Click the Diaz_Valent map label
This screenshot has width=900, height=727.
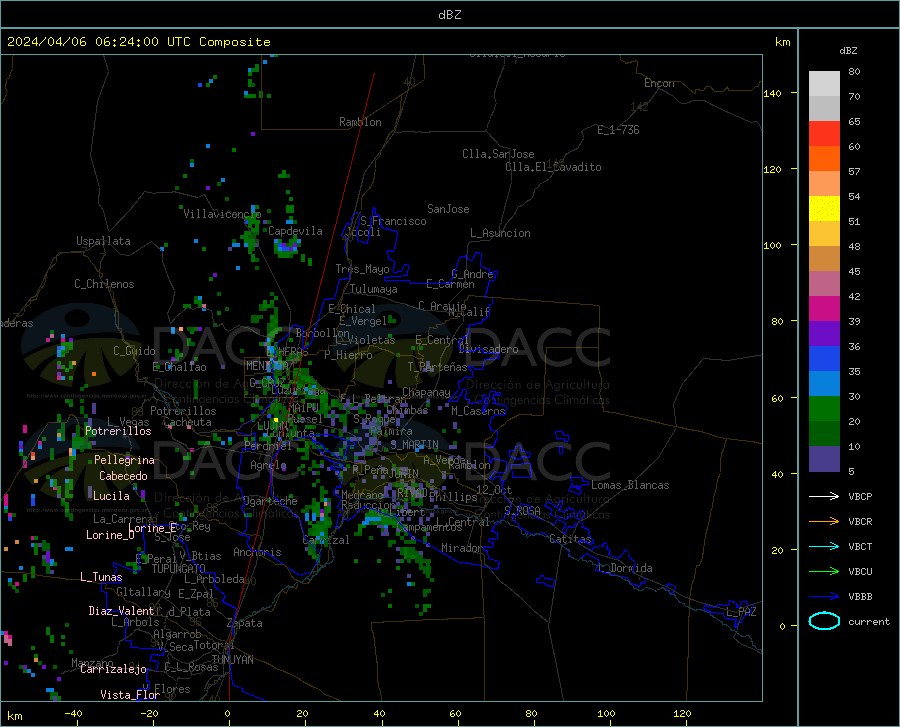point(121,611)
